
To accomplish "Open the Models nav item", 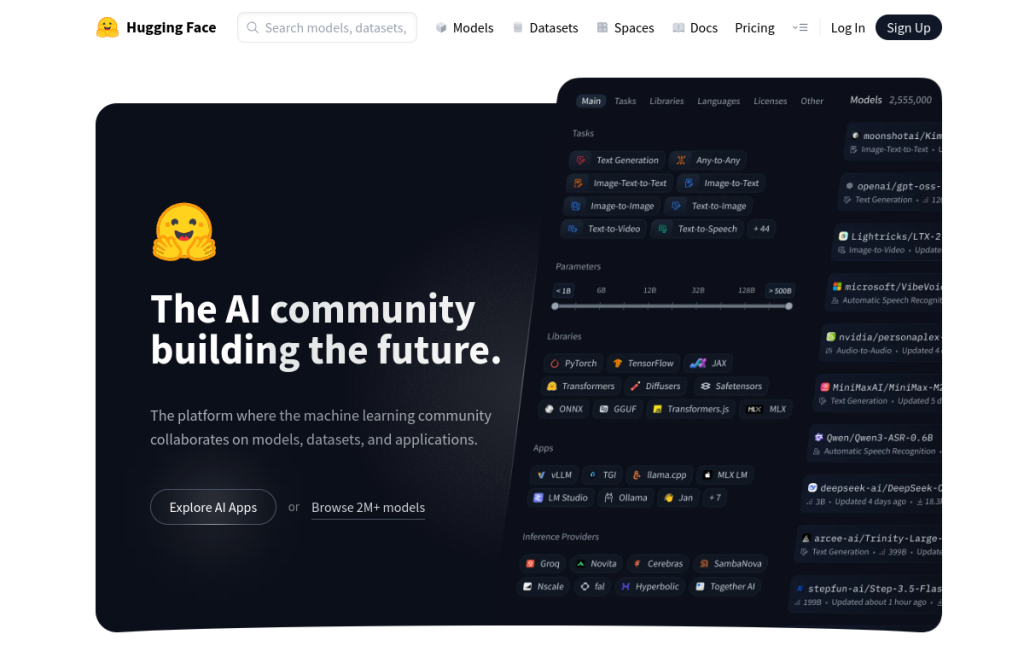I will [464, 28].
